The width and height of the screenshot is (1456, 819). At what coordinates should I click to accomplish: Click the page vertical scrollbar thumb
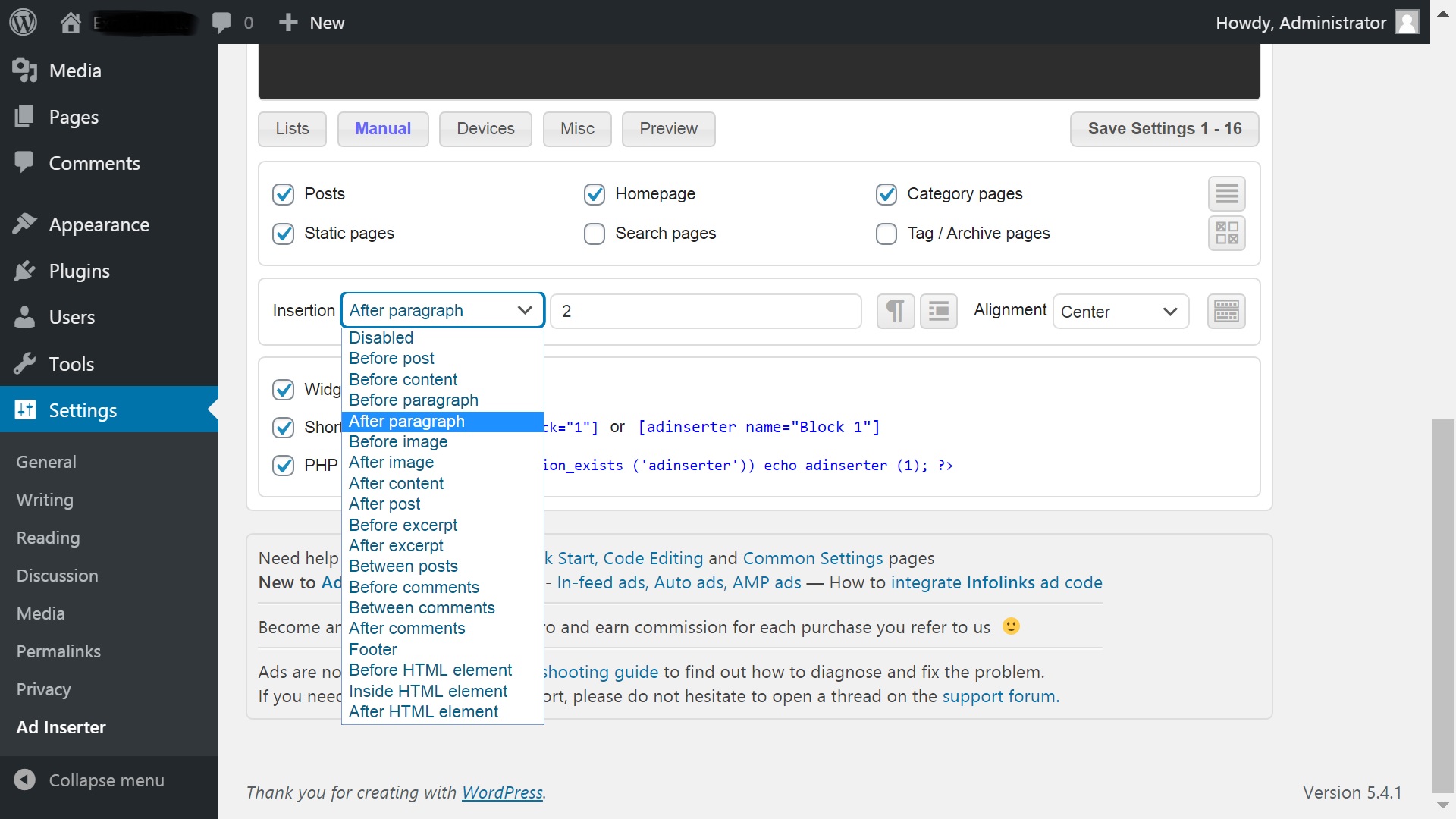1442,605
